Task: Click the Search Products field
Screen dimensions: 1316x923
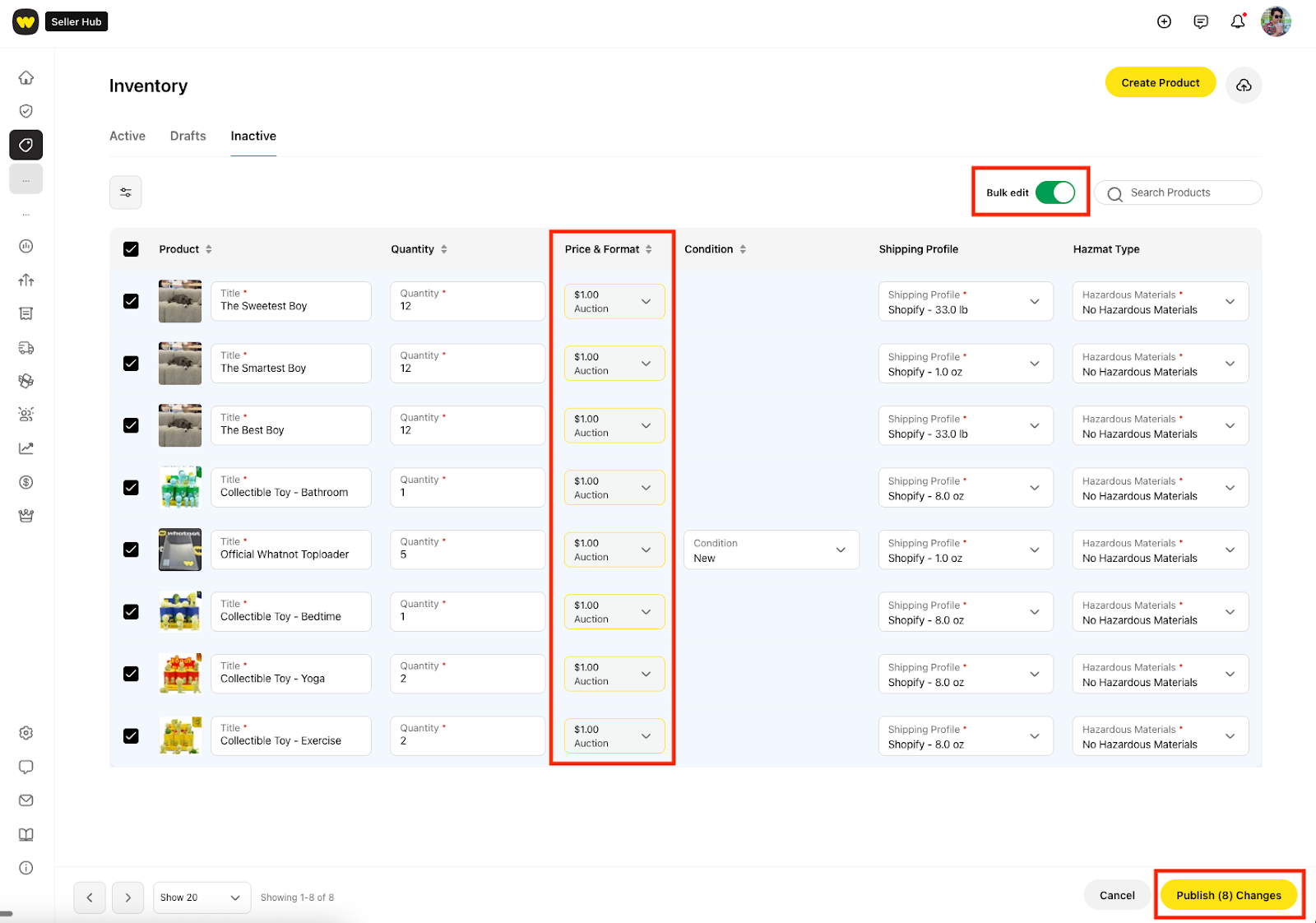Action: (x=1184, y=193)
